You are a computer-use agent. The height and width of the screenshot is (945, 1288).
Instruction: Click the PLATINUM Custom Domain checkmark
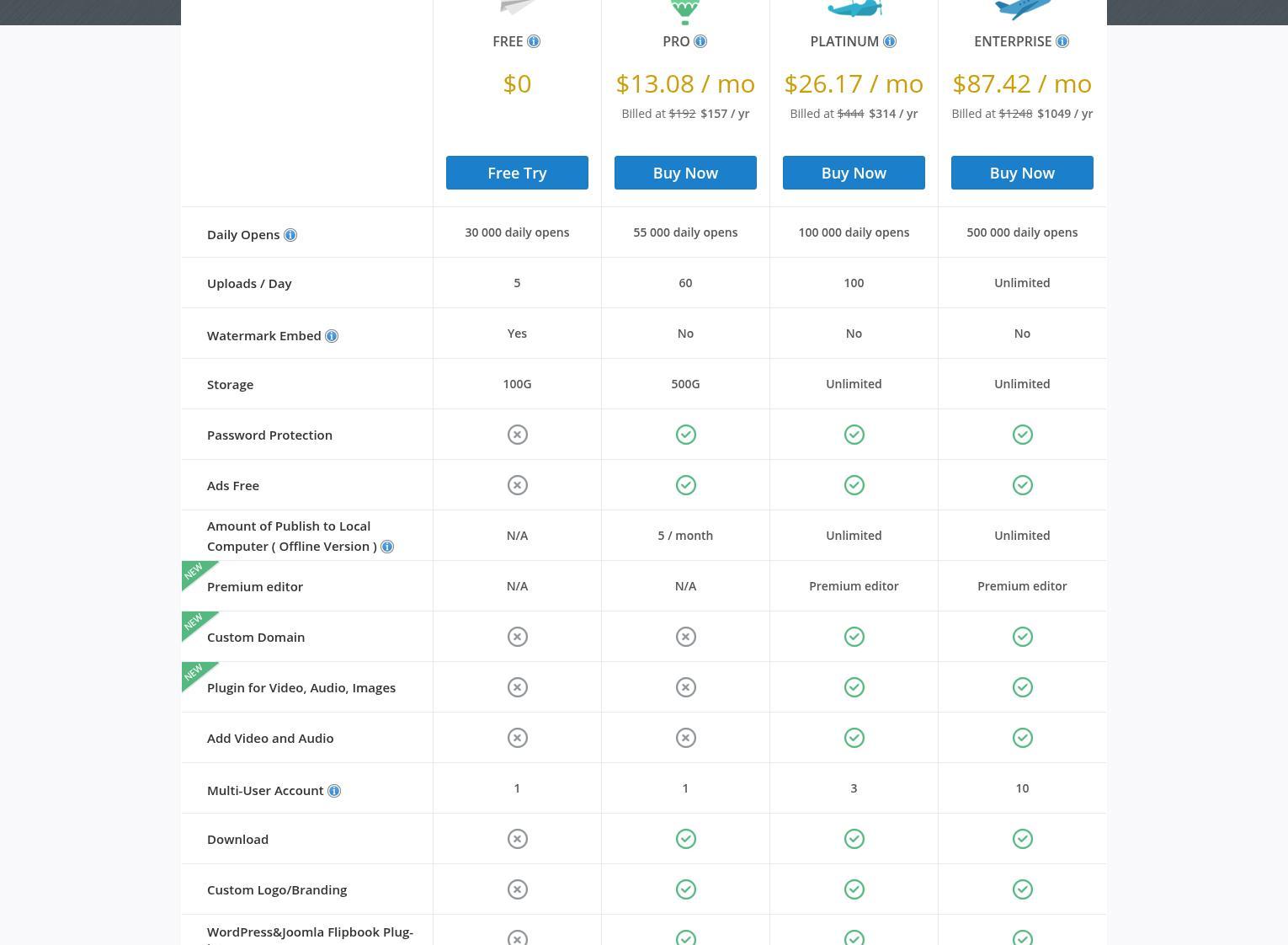point(854,637)
